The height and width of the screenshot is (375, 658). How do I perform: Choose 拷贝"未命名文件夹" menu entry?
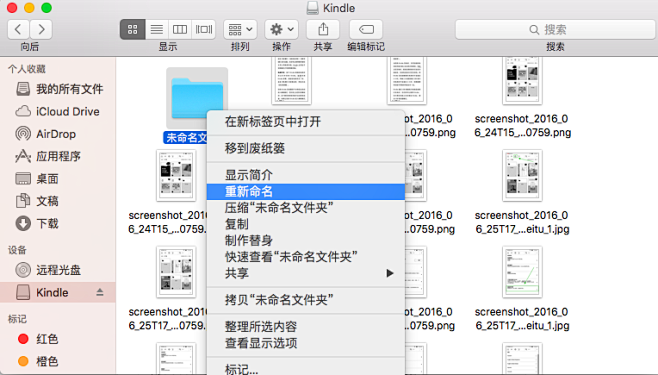(x=306, y=300)
